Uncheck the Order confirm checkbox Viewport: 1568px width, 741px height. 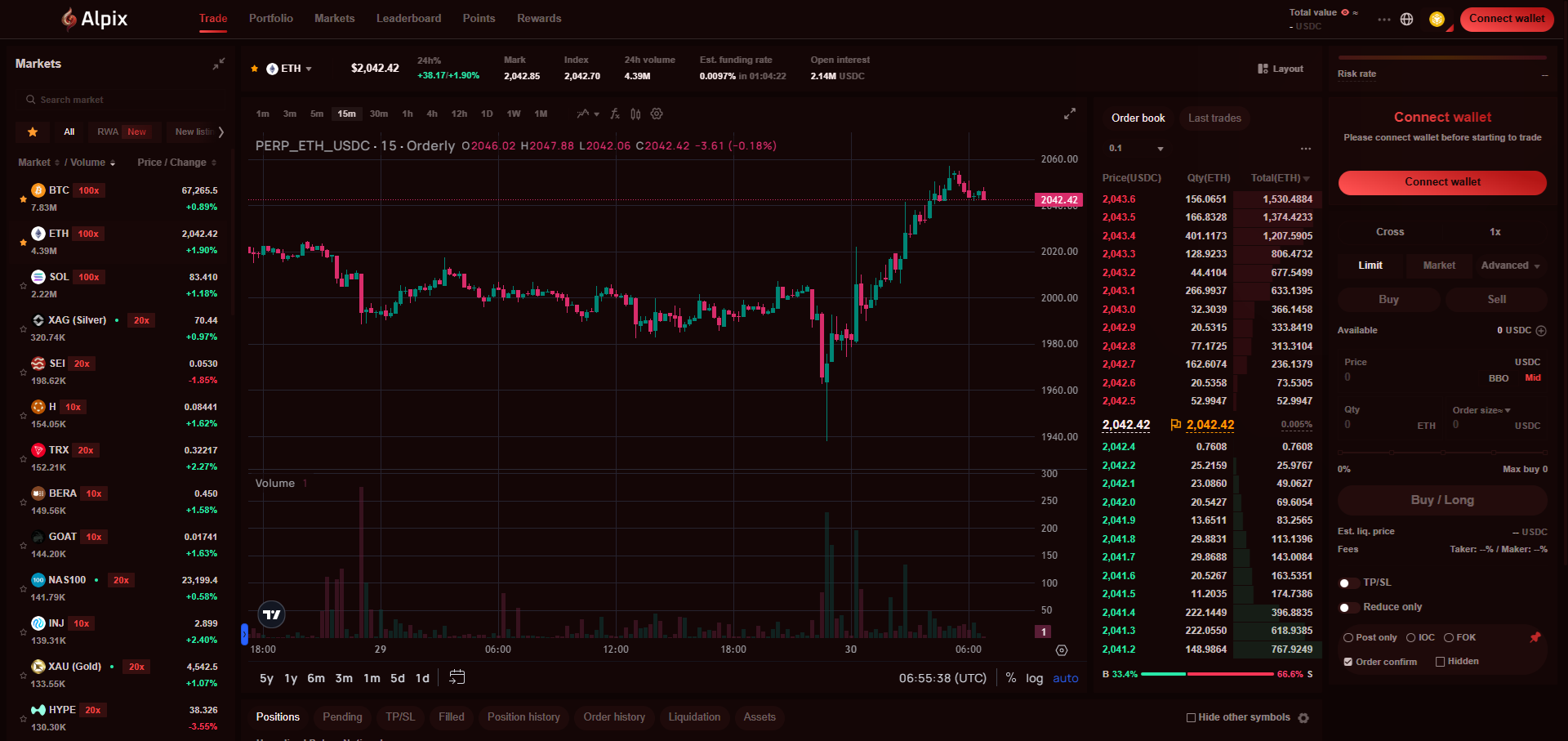(x=1347, y=662)
